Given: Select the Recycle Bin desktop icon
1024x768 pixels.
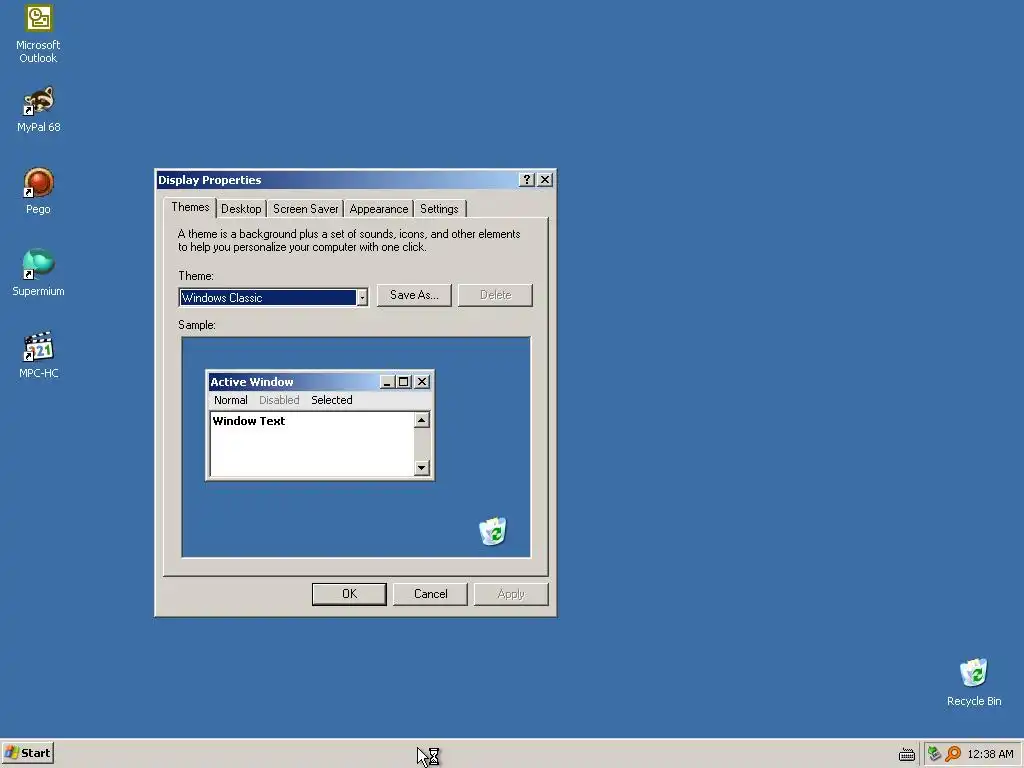Looking at the screenshot, I should [974, 682].
